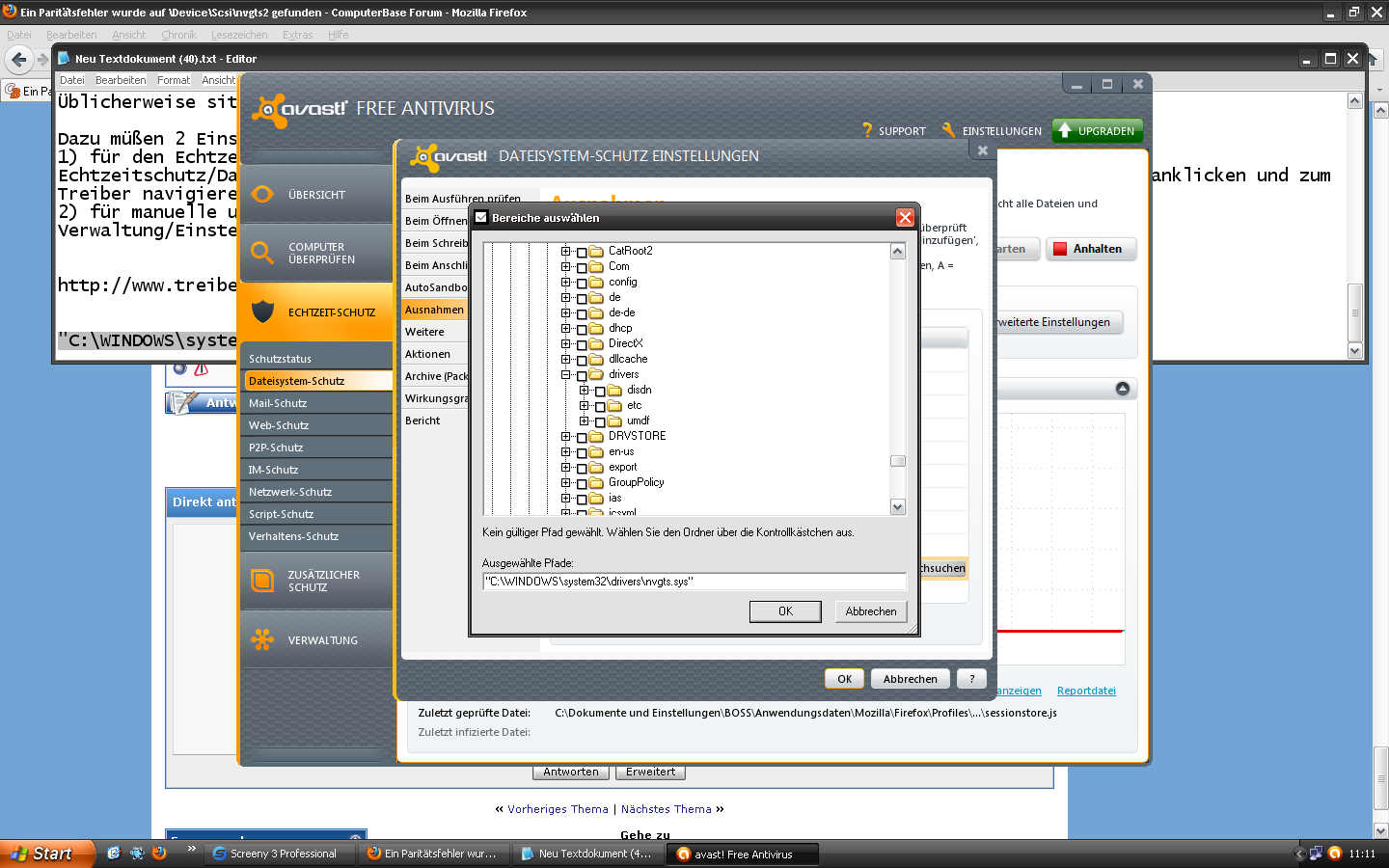1389x868 pixels.
Task: Close the Bereiche auswählen dialog
Action: click(x=905, y=217)
